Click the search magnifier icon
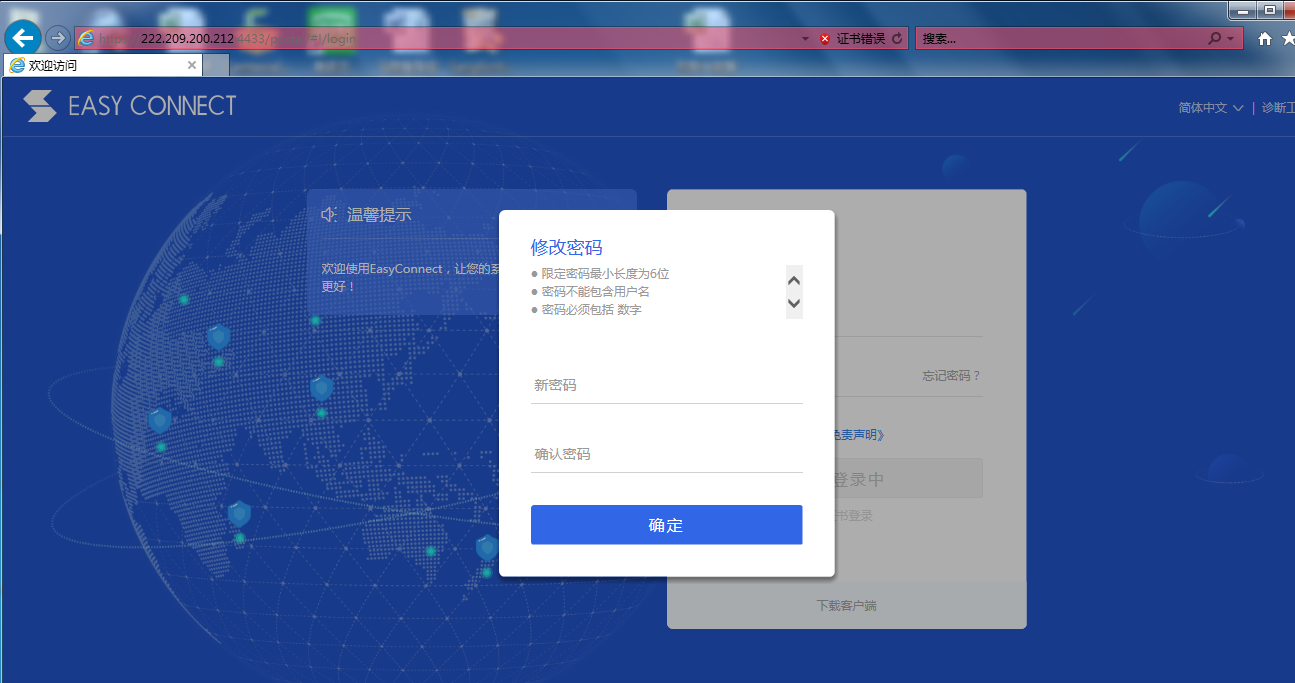 [1214, 39]
